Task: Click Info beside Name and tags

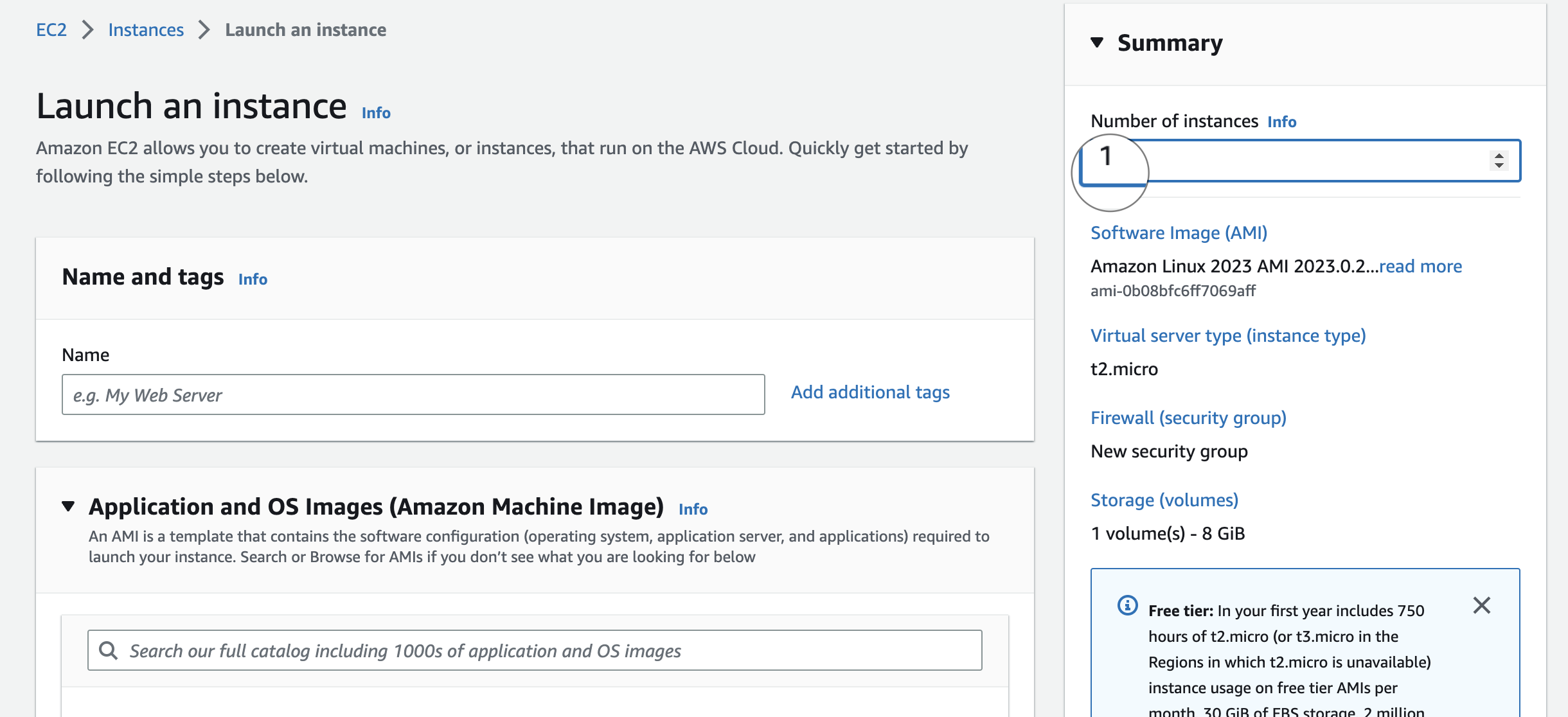Action: [x=253, y=279]
